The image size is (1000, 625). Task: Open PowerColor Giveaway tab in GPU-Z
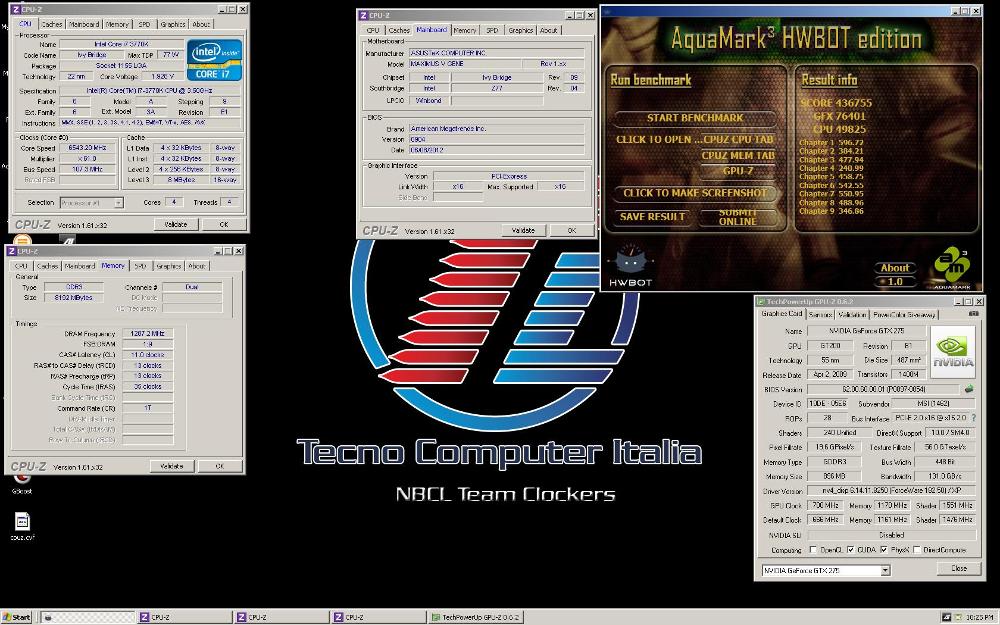[903, 314]
